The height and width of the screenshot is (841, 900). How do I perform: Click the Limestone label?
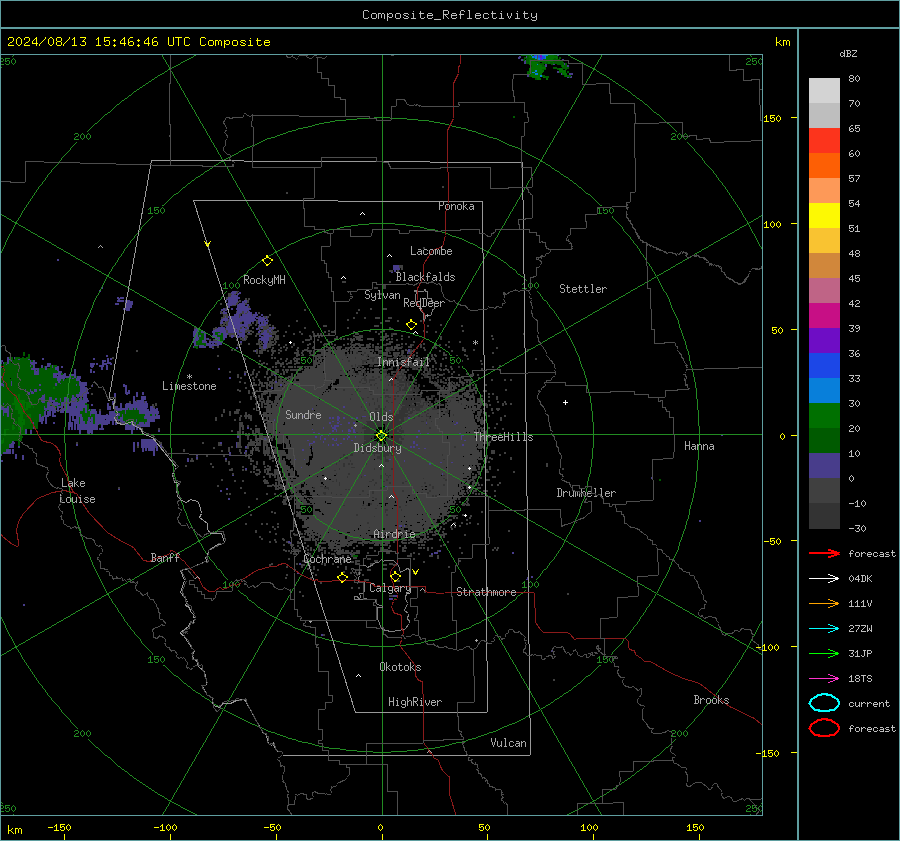pyautogui.click(x=189, y=386)
